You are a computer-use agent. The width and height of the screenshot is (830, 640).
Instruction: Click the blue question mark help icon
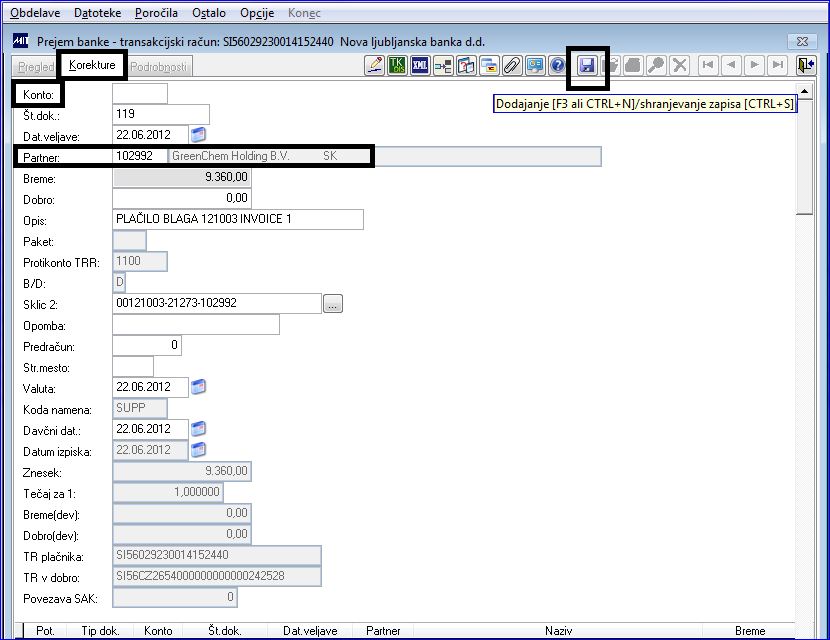tap(557, 66)
